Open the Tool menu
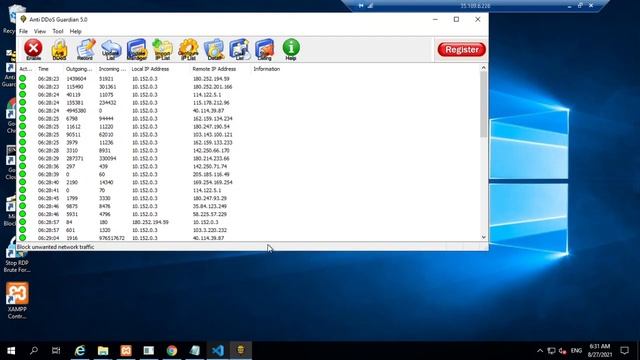The width and height of the screenshot is (640, 360). coord(58,31)
